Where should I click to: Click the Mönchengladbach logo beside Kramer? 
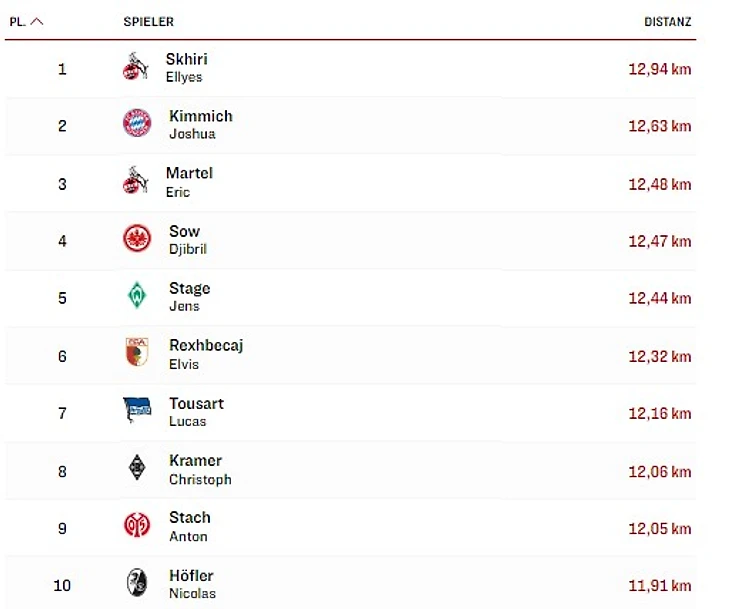tap(137, 468)
